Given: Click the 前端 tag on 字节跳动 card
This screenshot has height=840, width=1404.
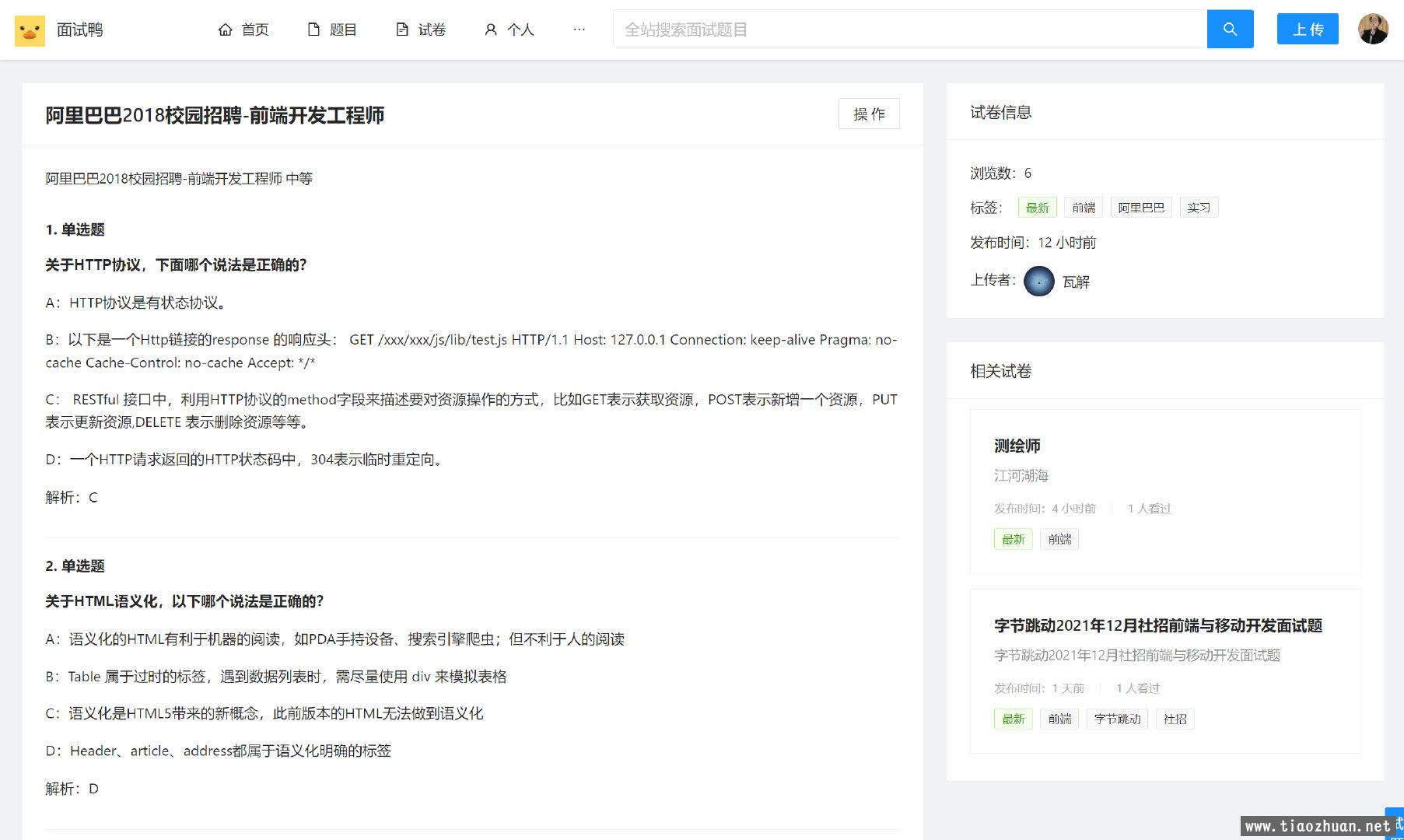Looking at the screenshot, I should (x=1059, y=719).
